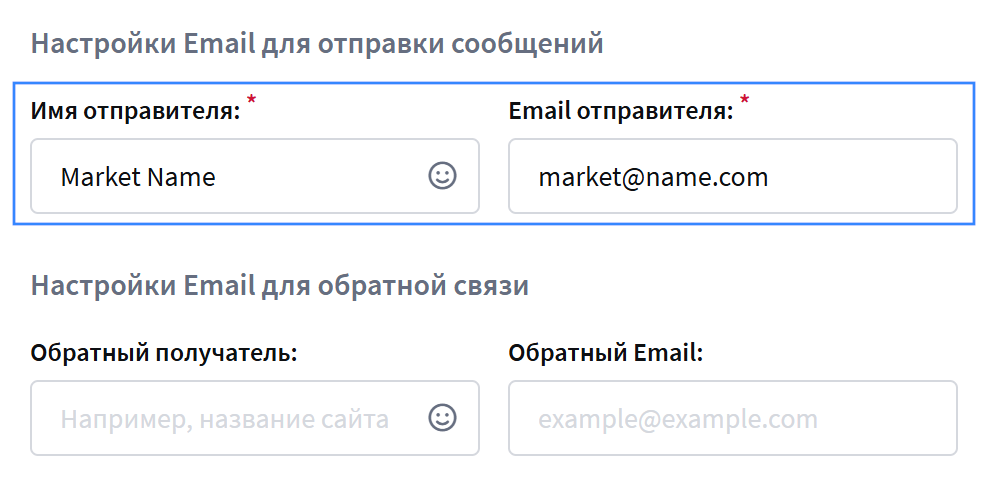Open emoji picker in sender name field
988x502 pixels.
click(x=442, y=176)
